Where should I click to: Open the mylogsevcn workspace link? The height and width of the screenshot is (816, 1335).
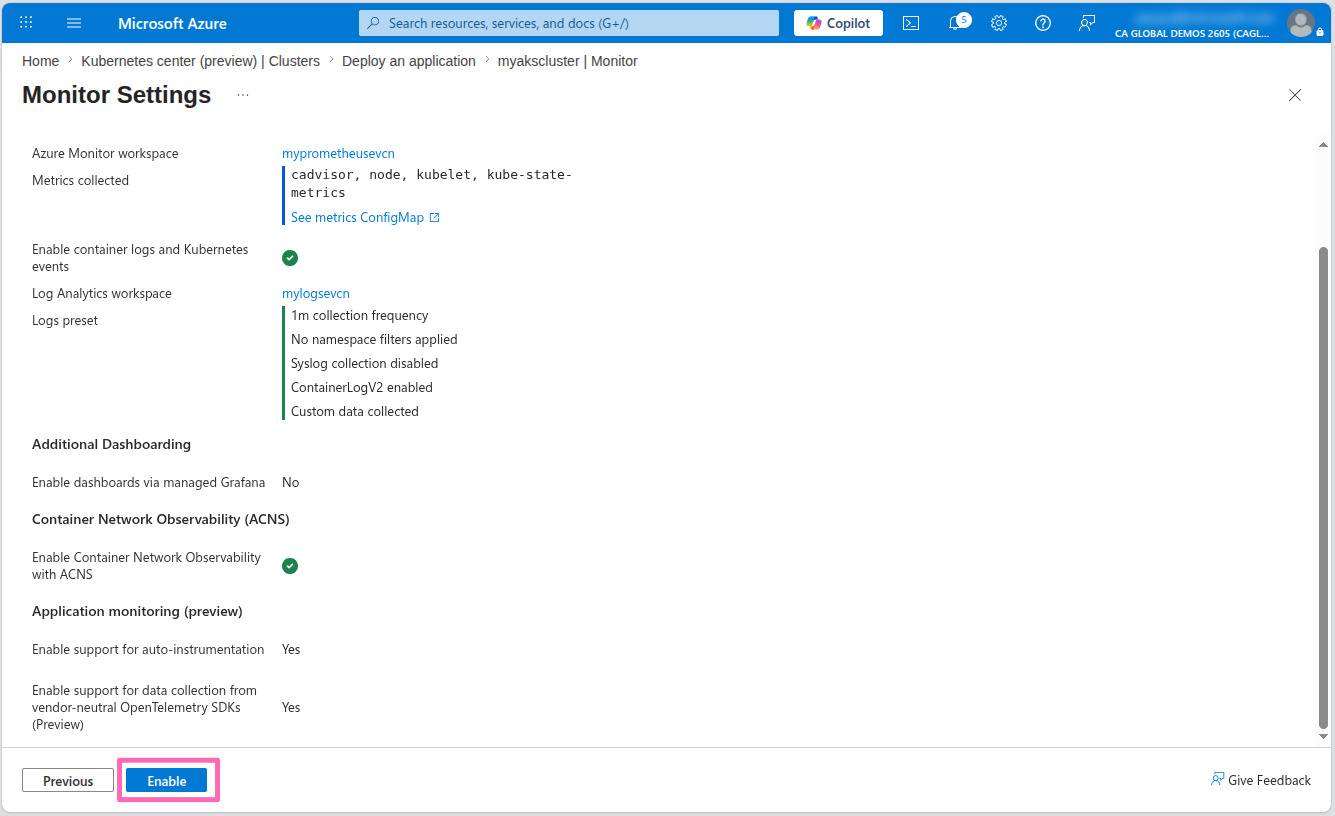(316, 294)
